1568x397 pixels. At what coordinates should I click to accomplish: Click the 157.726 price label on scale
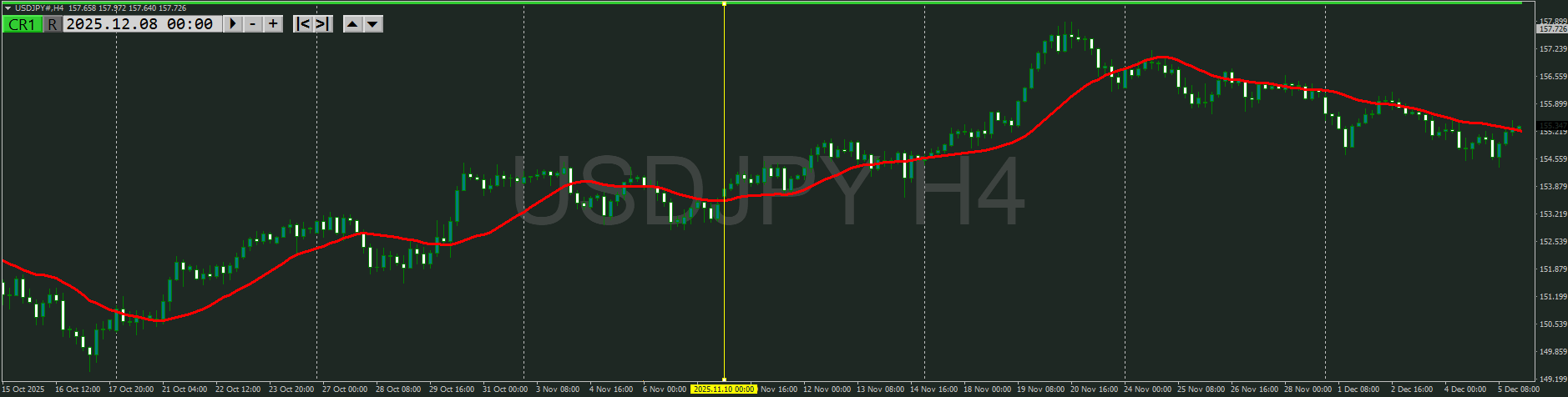tap(1551, 29)
